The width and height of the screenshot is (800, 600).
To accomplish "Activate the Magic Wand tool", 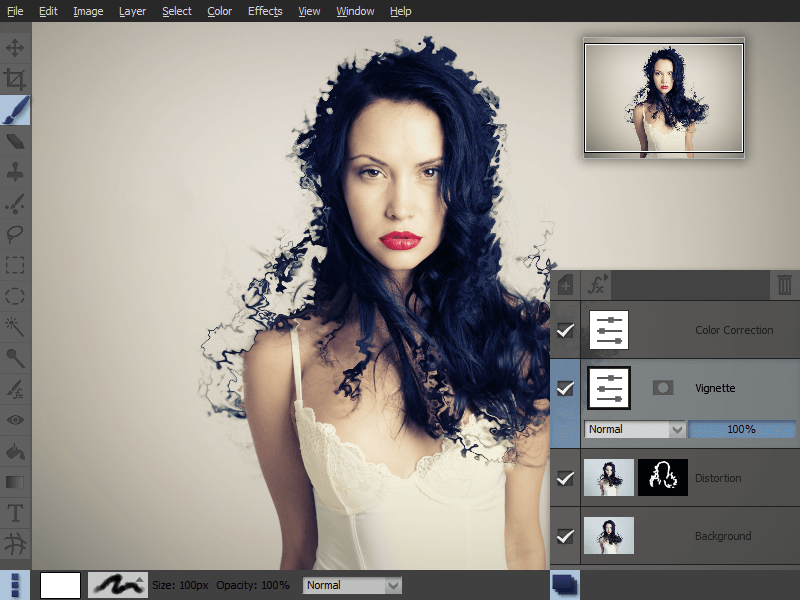I will 15,326.
